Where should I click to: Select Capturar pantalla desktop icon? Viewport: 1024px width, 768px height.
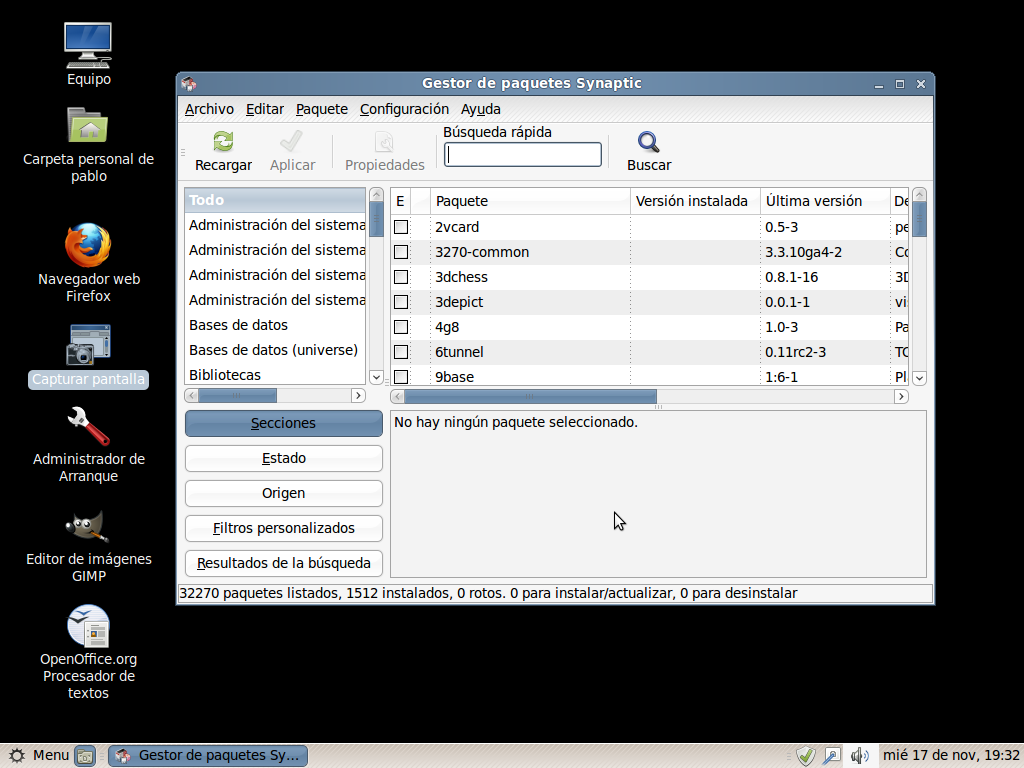88,345
